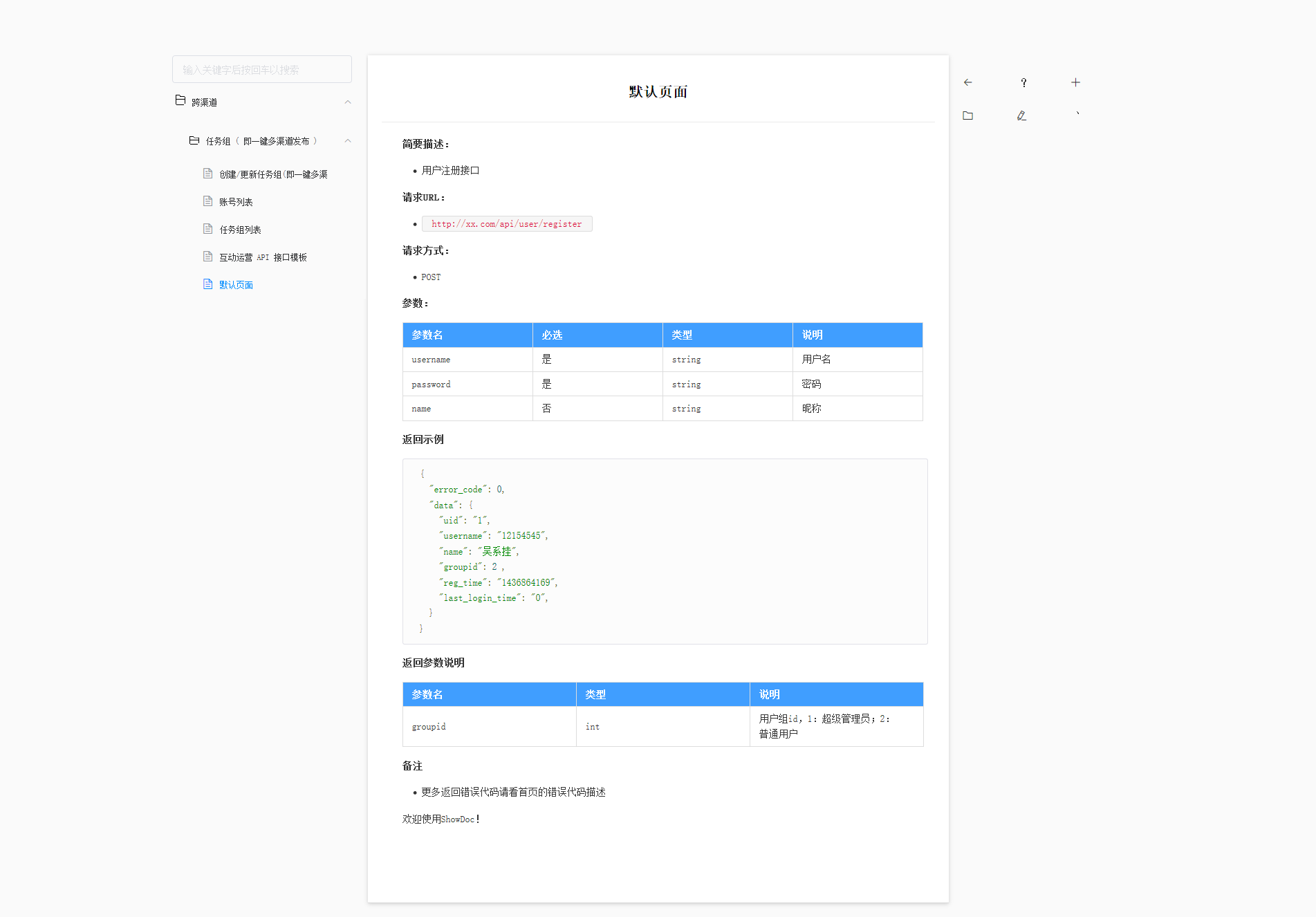1316x917 pixels.
Task: Collapse the 跨渠道 section chevron
Action: point(348,102)
